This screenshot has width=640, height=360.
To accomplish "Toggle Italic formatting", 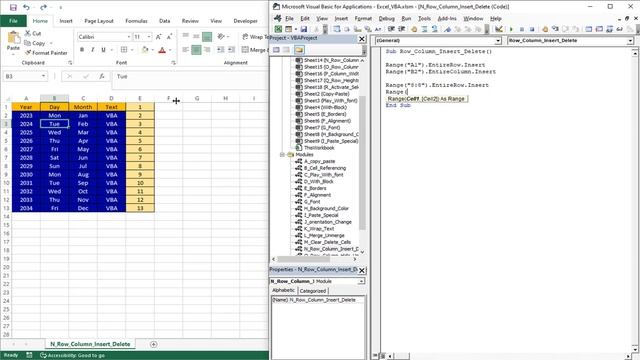I will [93, 50].
